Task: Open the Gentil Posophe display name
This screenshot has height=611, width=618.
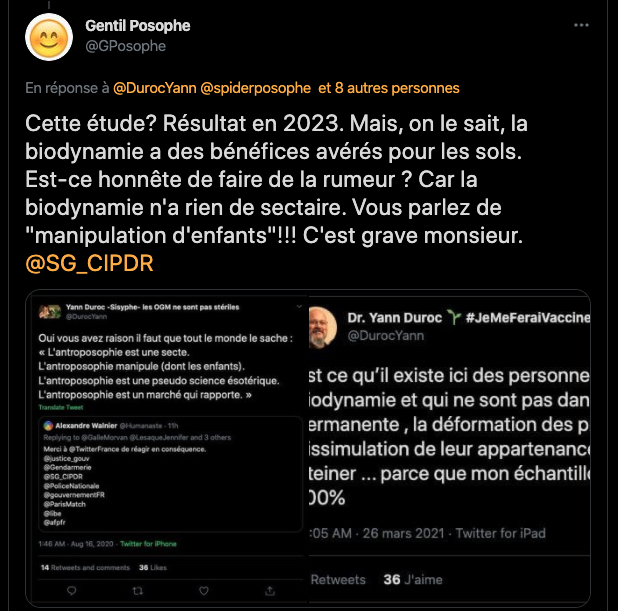Action: (137, 25)
